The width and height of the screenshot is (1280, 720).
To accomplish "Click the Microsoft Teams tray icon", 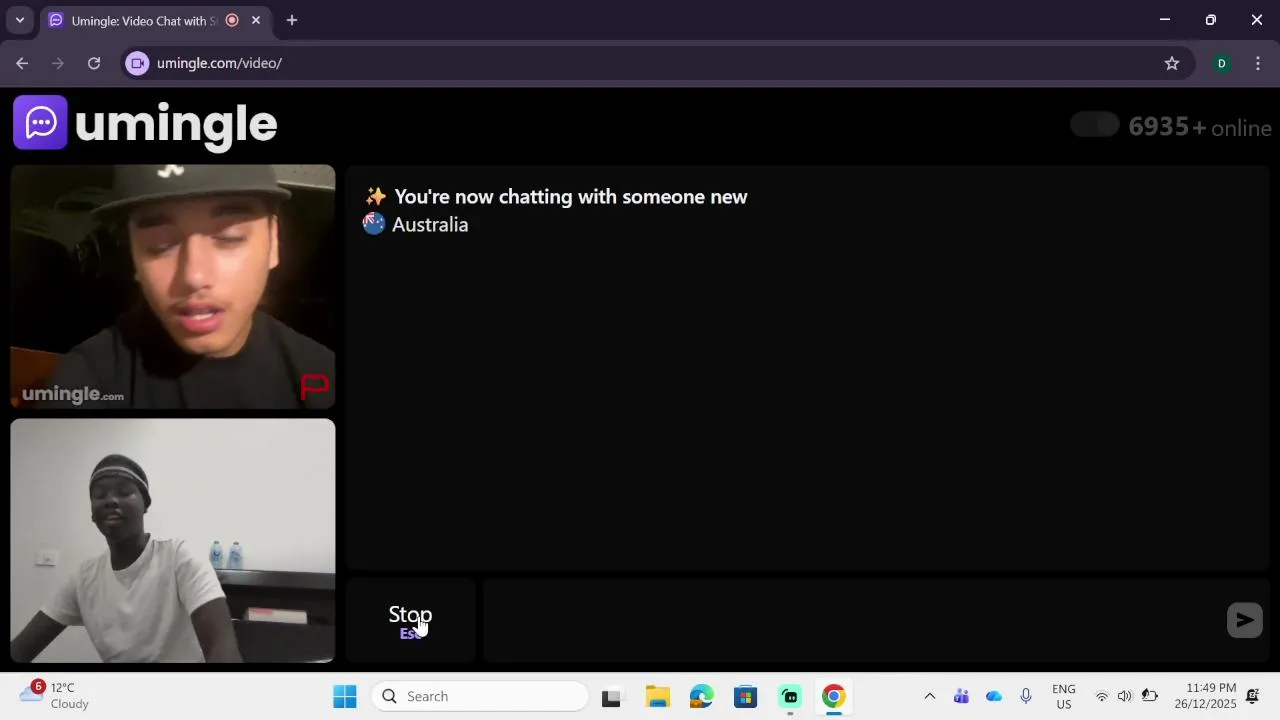I will [961, 696].
